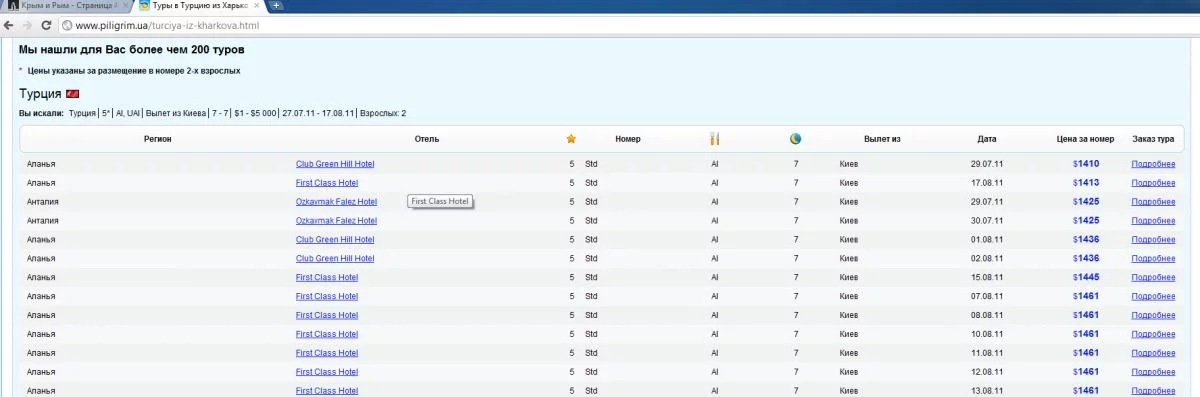
Task: Click Подробнее for the 02.08.11 tour
Action: click(1153, 258)
